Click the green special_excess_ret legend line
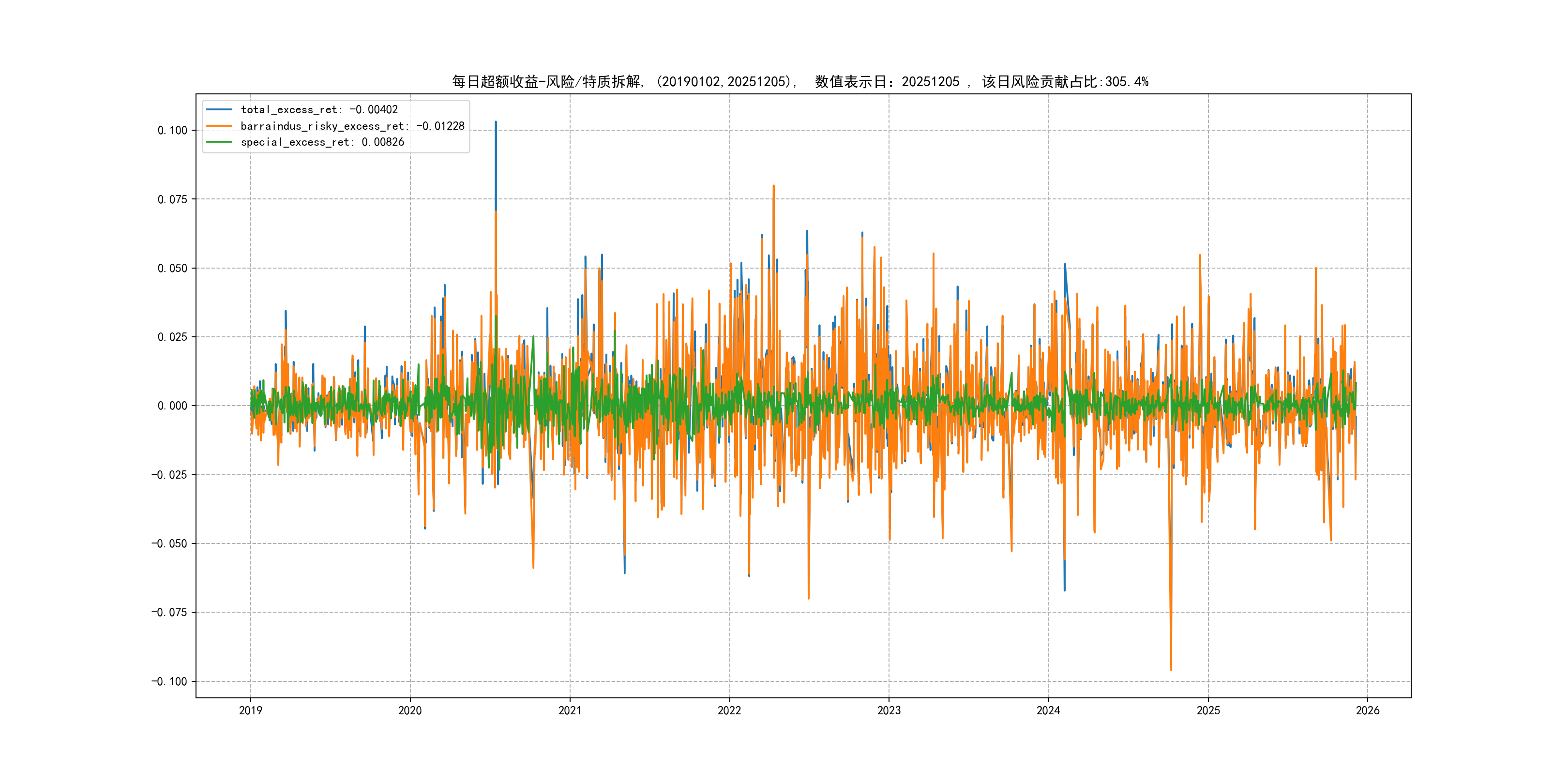 219,142
